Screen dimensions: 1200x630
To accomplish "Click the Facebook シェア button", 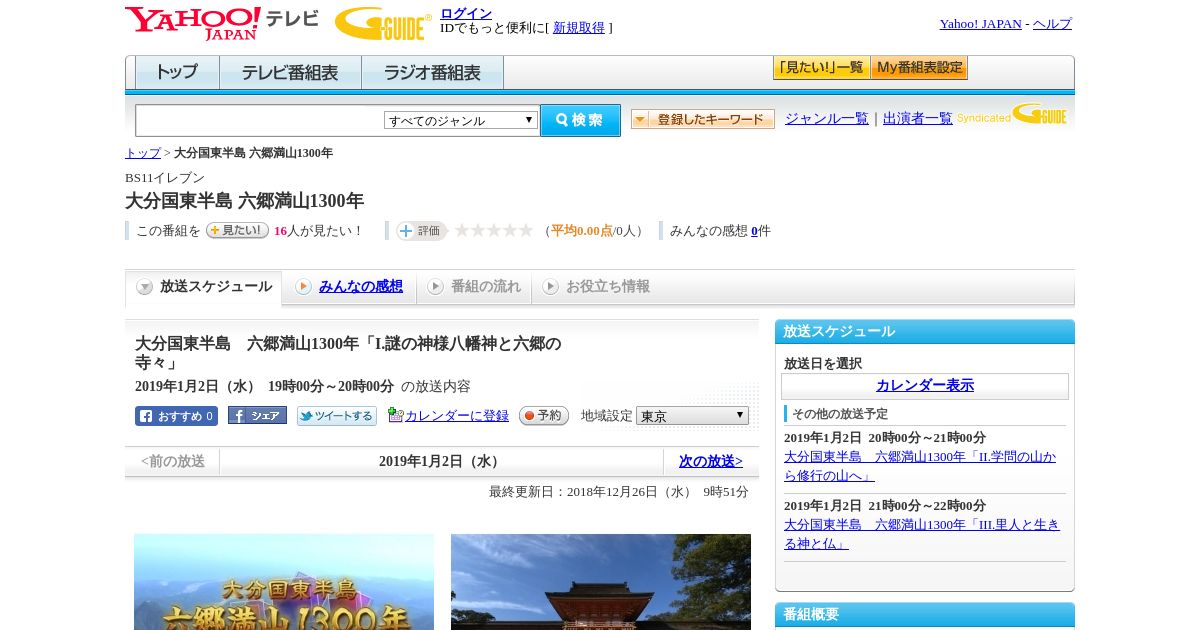I will click(257, 415).
